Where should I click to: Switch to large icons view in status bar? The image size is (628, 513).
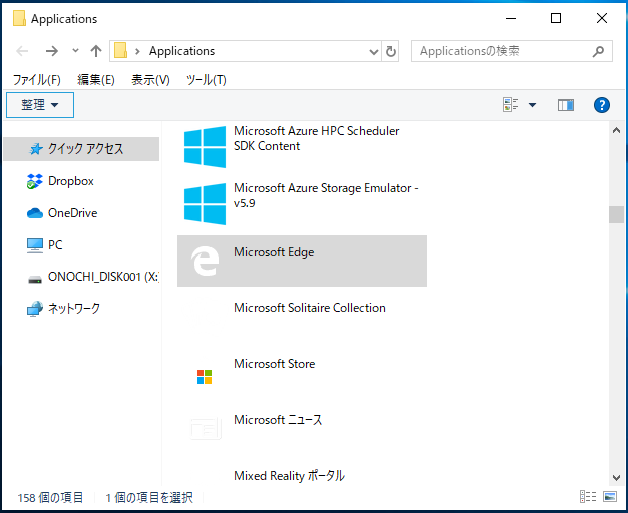coord(610,497)
